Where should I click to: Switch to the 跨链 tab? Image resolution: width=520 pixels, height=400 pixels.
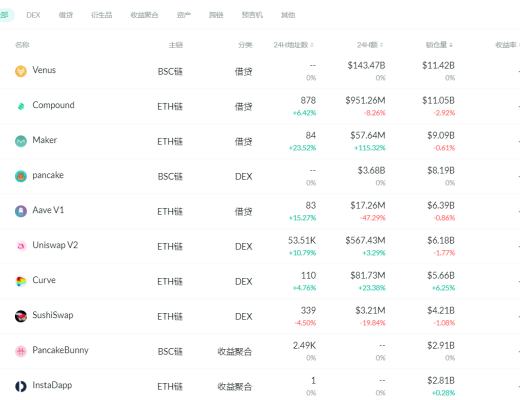[216, 15]
